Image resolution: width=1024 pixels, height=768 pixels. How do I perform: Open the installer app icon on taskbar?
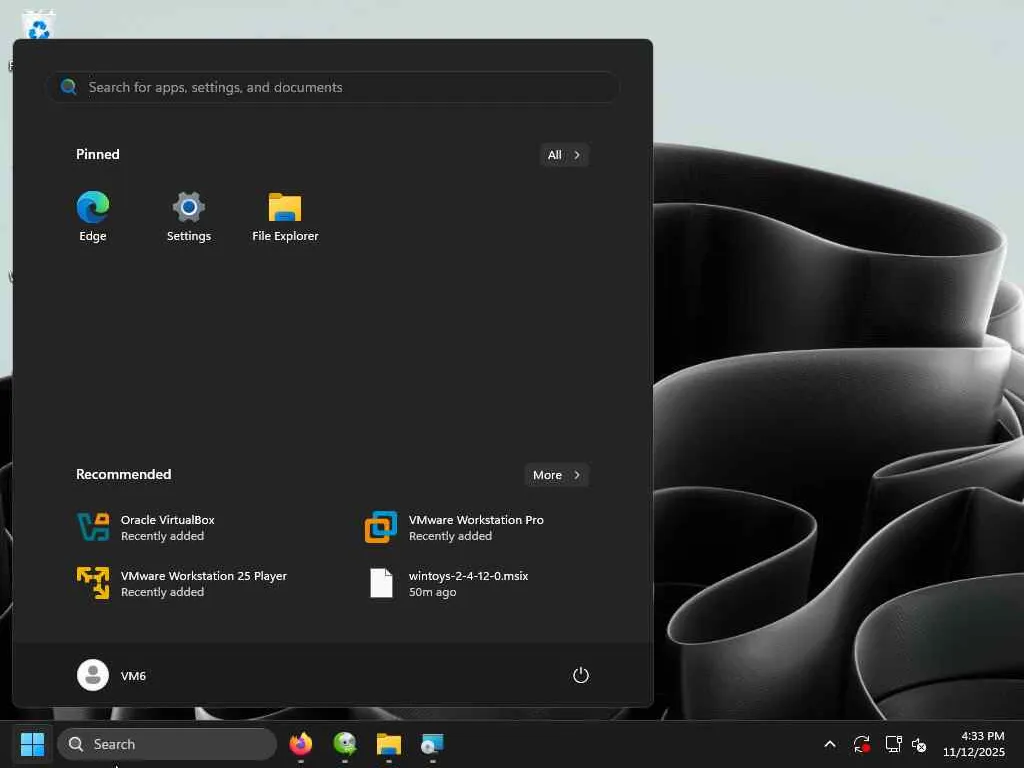tap(432, 744)
